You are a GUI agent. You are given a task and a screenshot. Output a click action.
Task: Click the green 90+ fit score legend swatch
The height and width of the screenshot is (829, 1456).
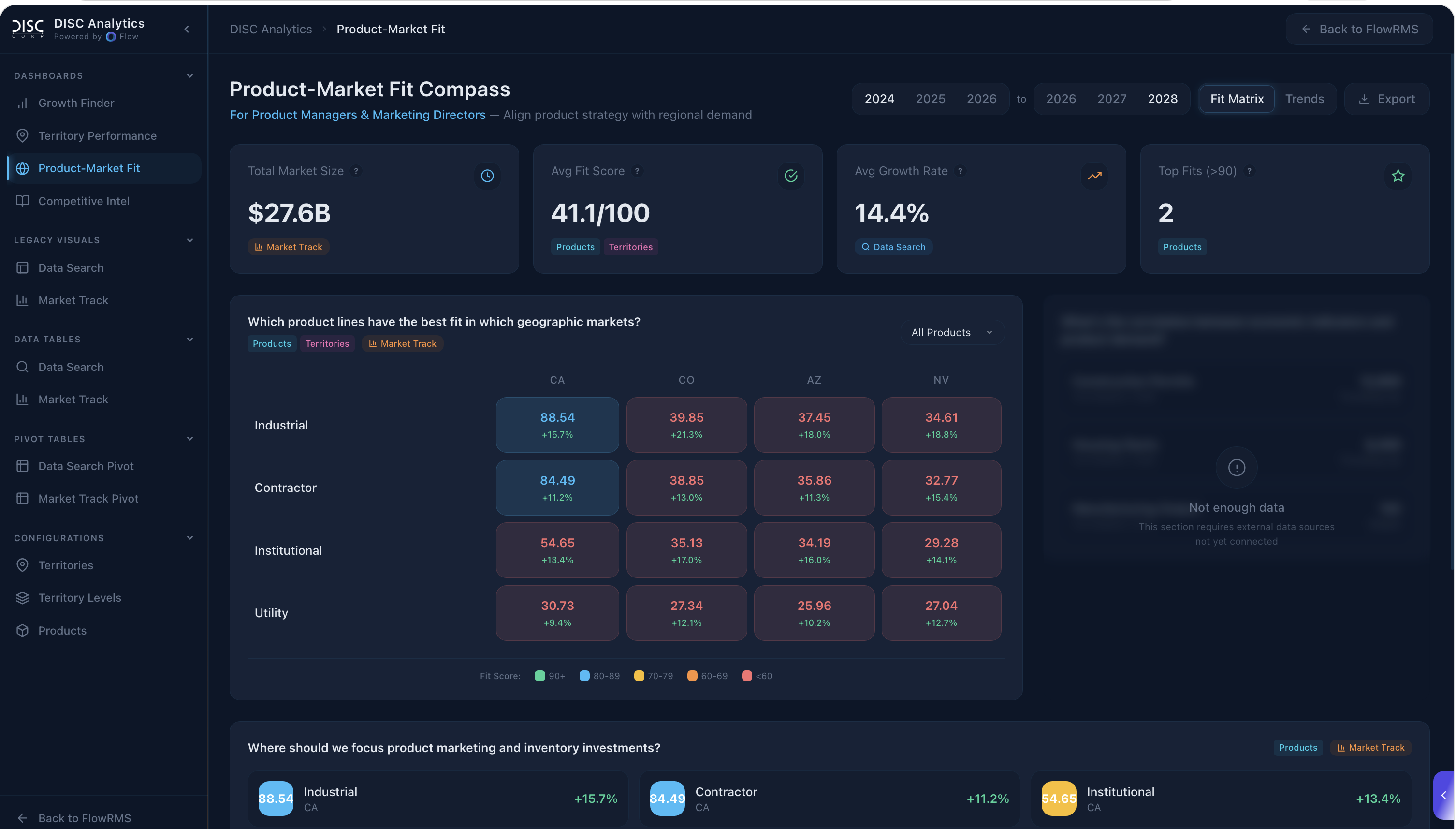[539, 676]
